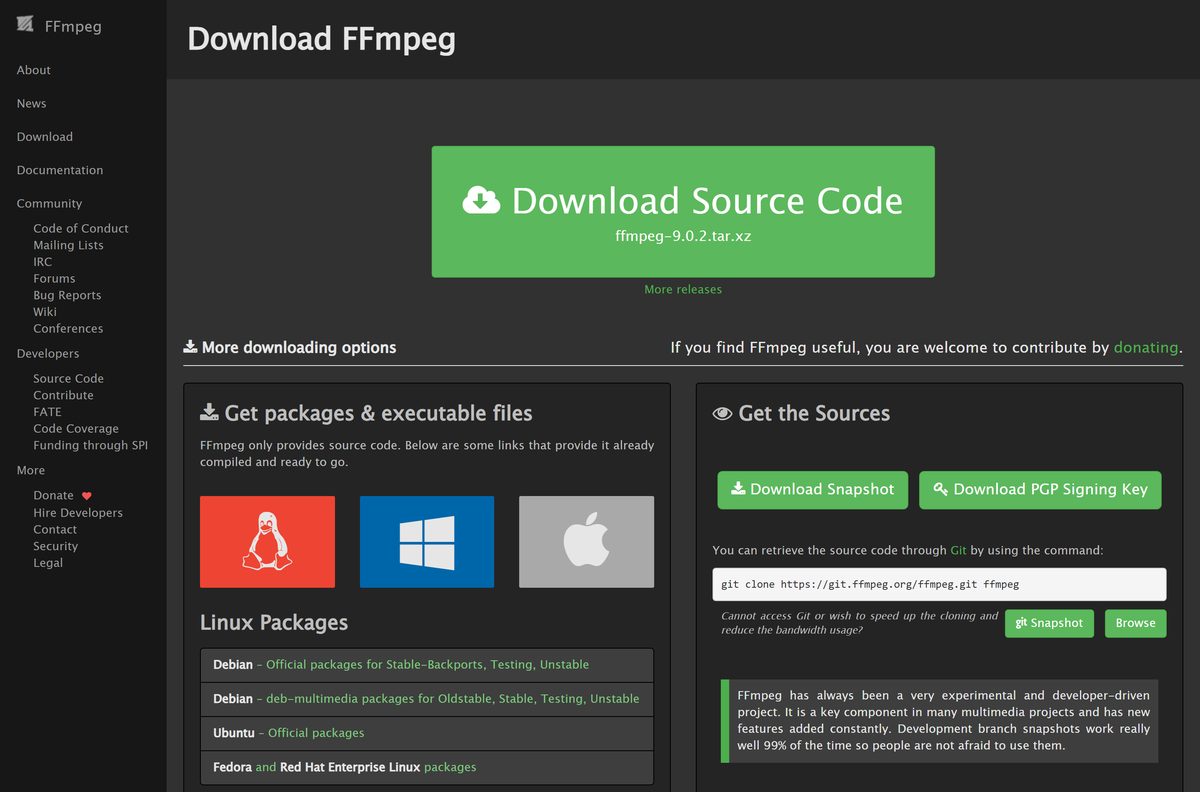Click the Linux Packages heading
Viewport: 1200px width, 792px height.
[274, 622]
